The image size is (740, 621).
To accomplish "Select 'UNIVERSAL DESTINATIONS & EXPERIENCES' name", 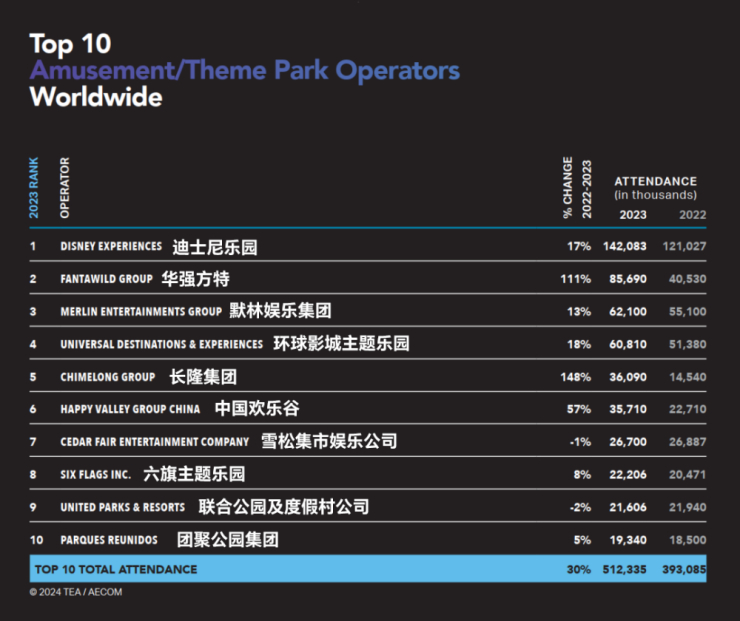I will point(161,344).
